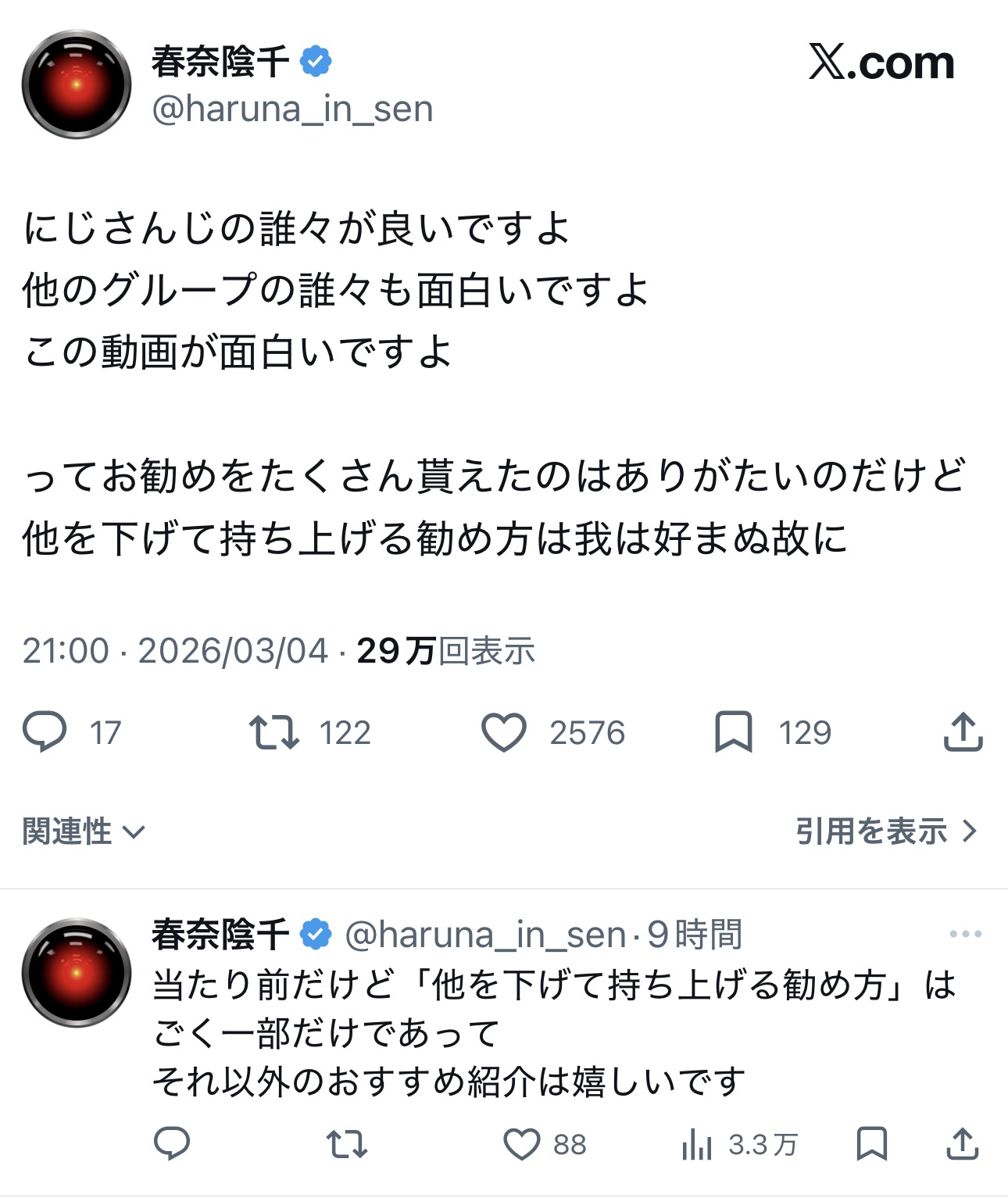The width and height of the screenshot is (1008, 1198).
Task: Click the verified badge beside 春奈陰千 in header
Action: pyautogui.click(x=316, y=62)
